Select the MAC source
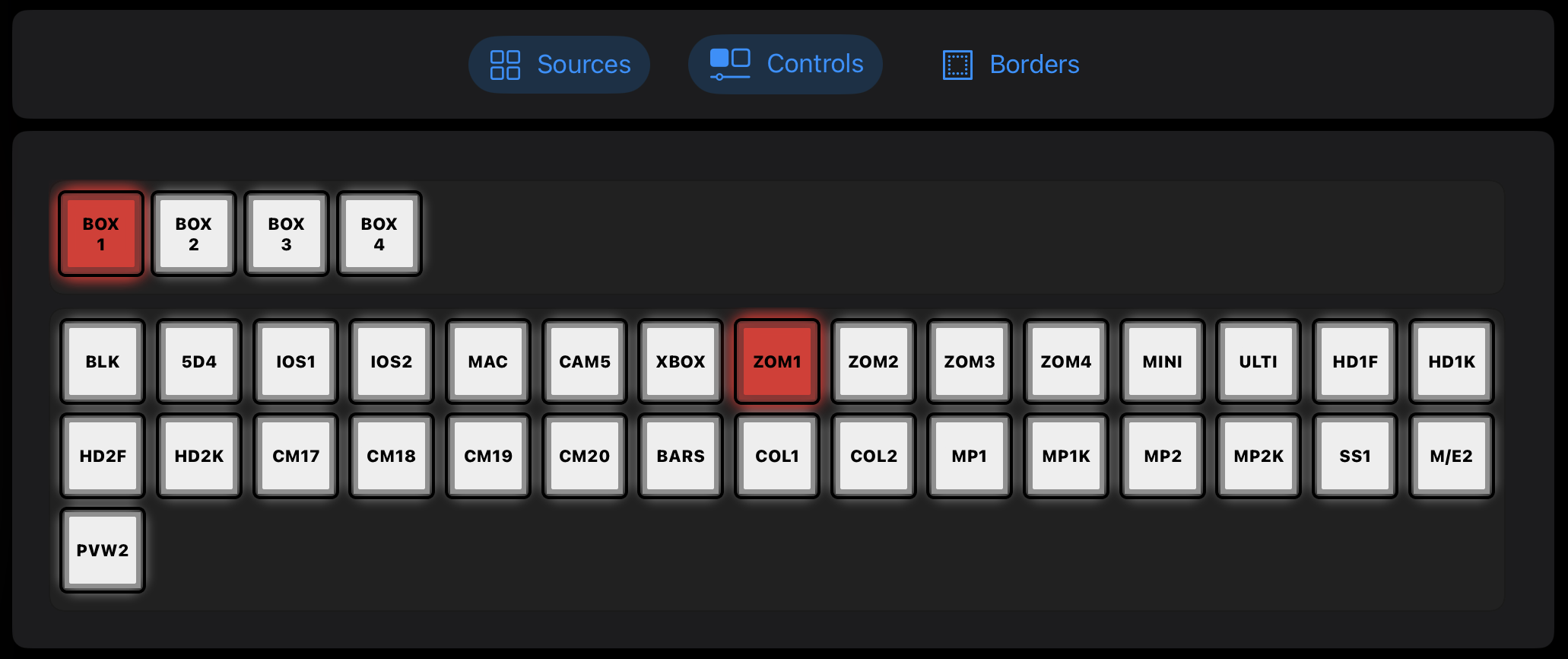 point(488,361)
